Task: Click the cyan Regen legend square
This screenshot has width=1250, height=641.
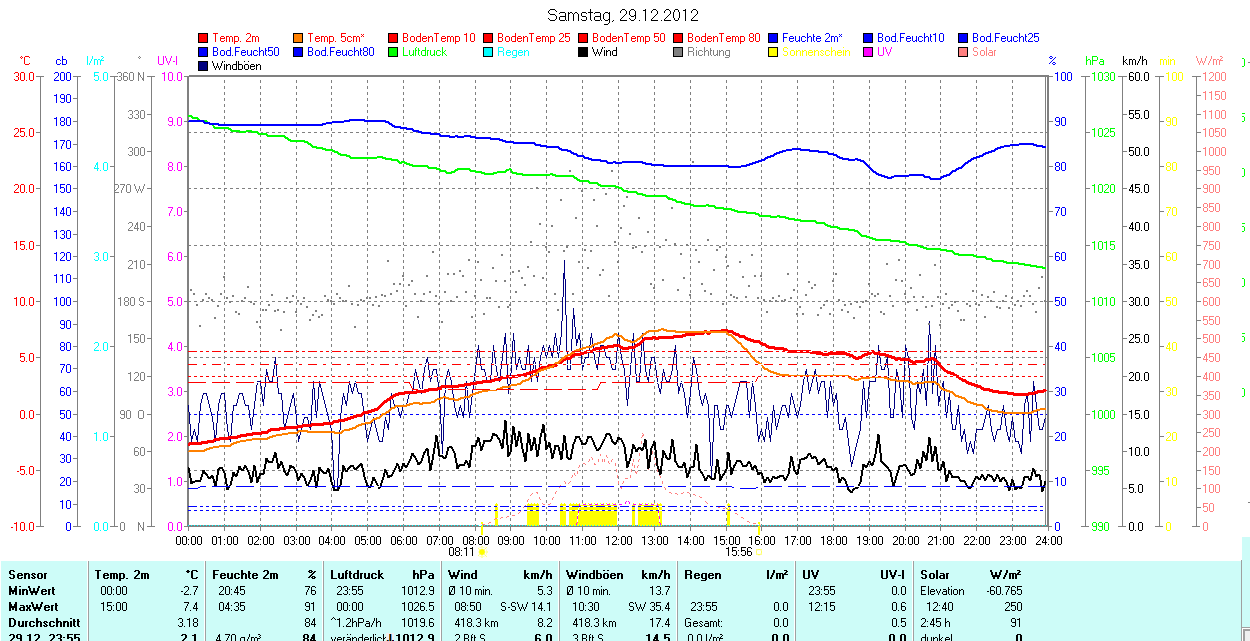Action: [x=489, y=52]
